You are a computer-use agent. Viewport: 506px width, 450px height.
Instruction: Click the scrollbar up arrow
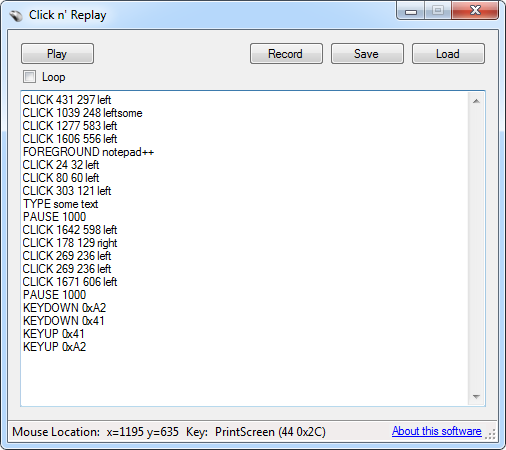476,101
